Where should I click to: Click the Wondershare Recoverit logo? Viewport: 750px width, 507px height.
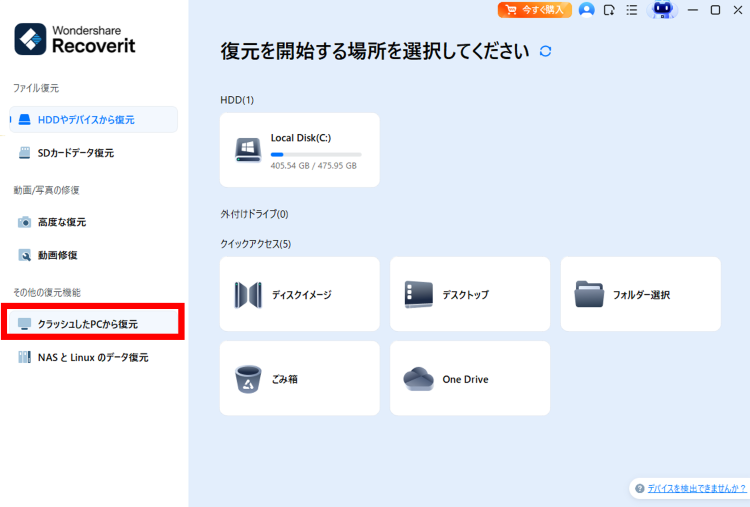(75, 39)
